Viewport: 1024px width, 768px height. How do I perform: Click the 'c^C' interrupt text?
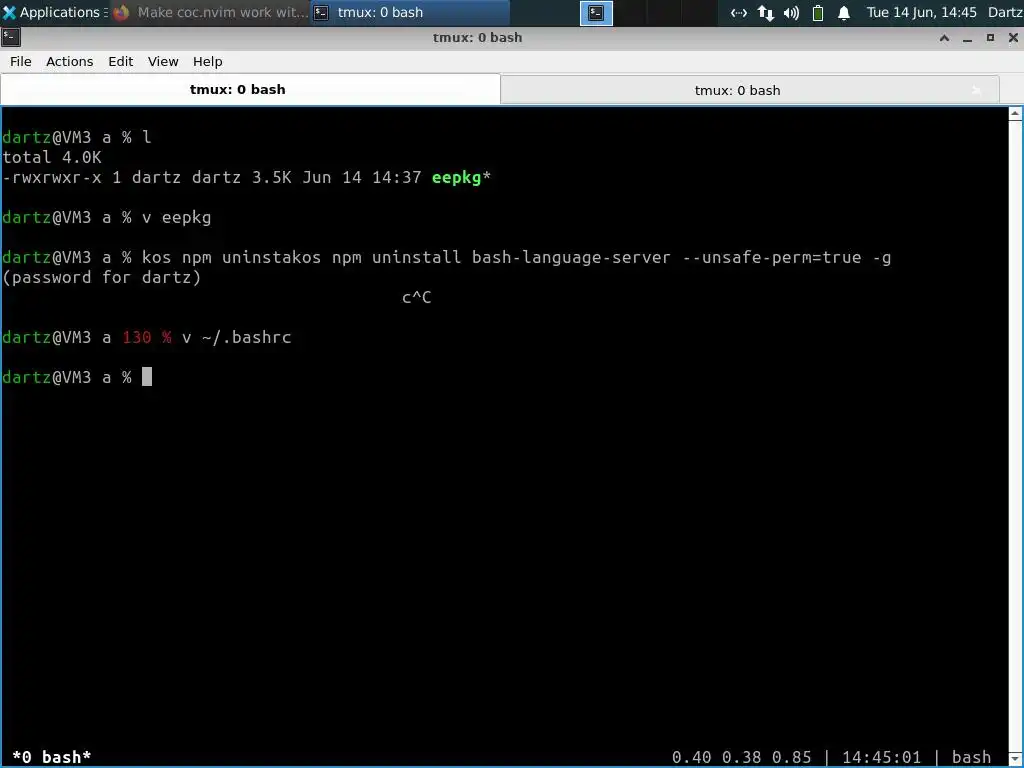417,298
